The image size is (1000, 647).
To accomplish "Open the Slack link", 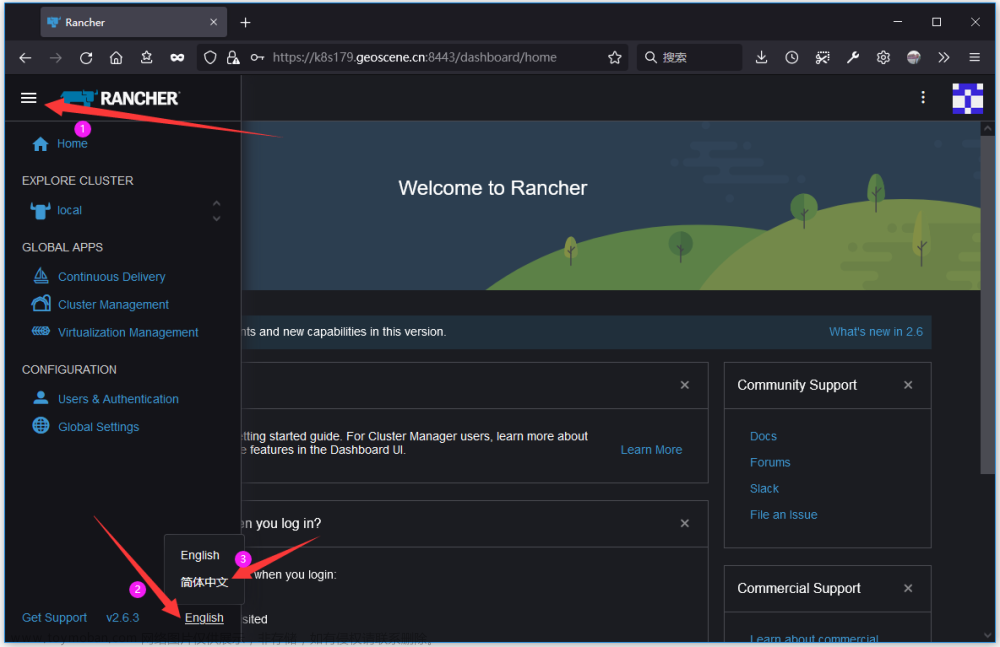I will [764, 489].
